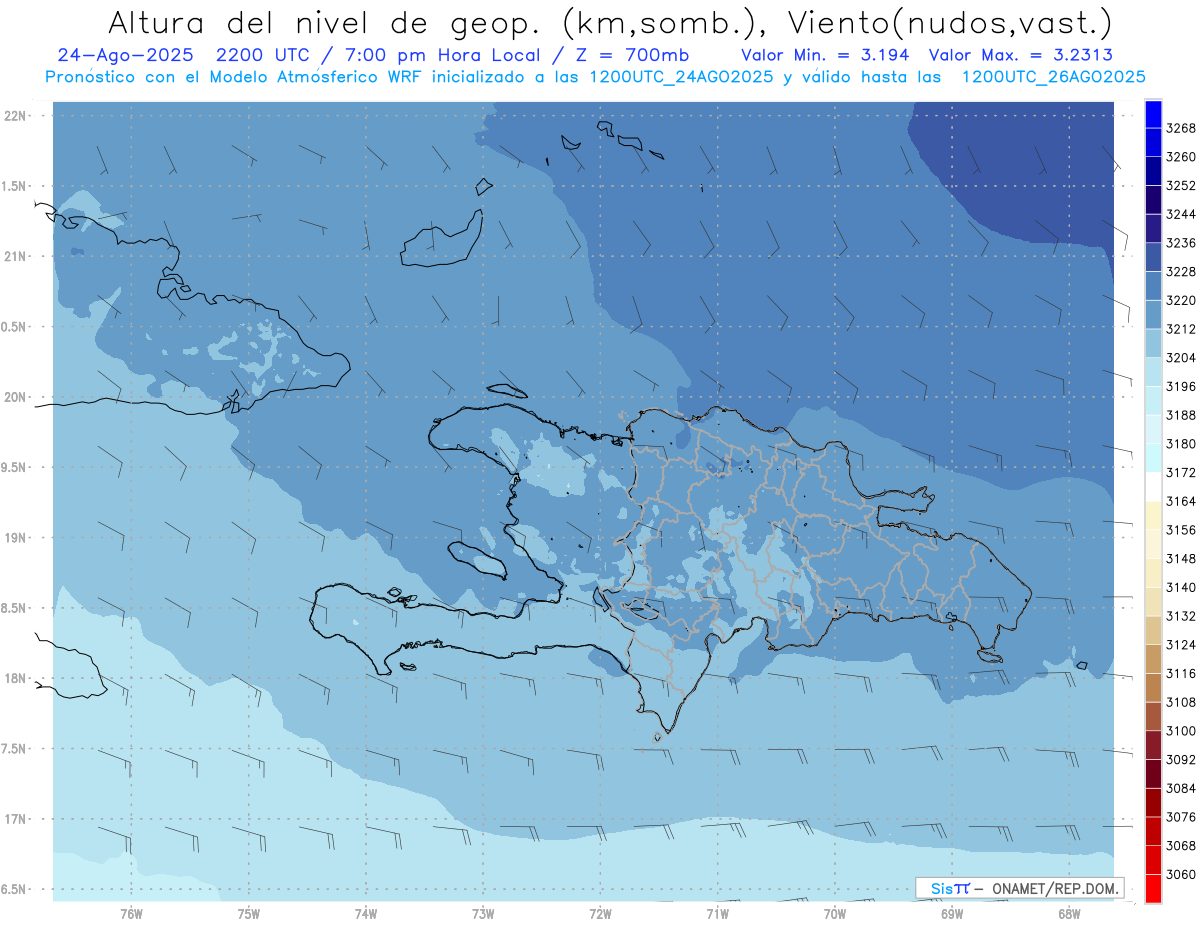1200x927 pixels.
Task: Select the legend value label '3108'
Action: coord(1181,702)
